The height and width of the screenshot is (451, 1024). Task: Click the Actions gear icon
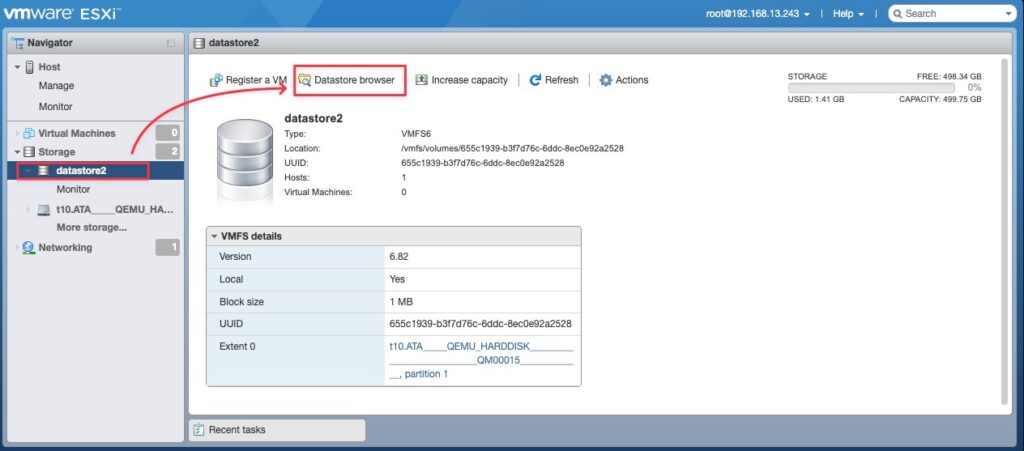point(606,80)
